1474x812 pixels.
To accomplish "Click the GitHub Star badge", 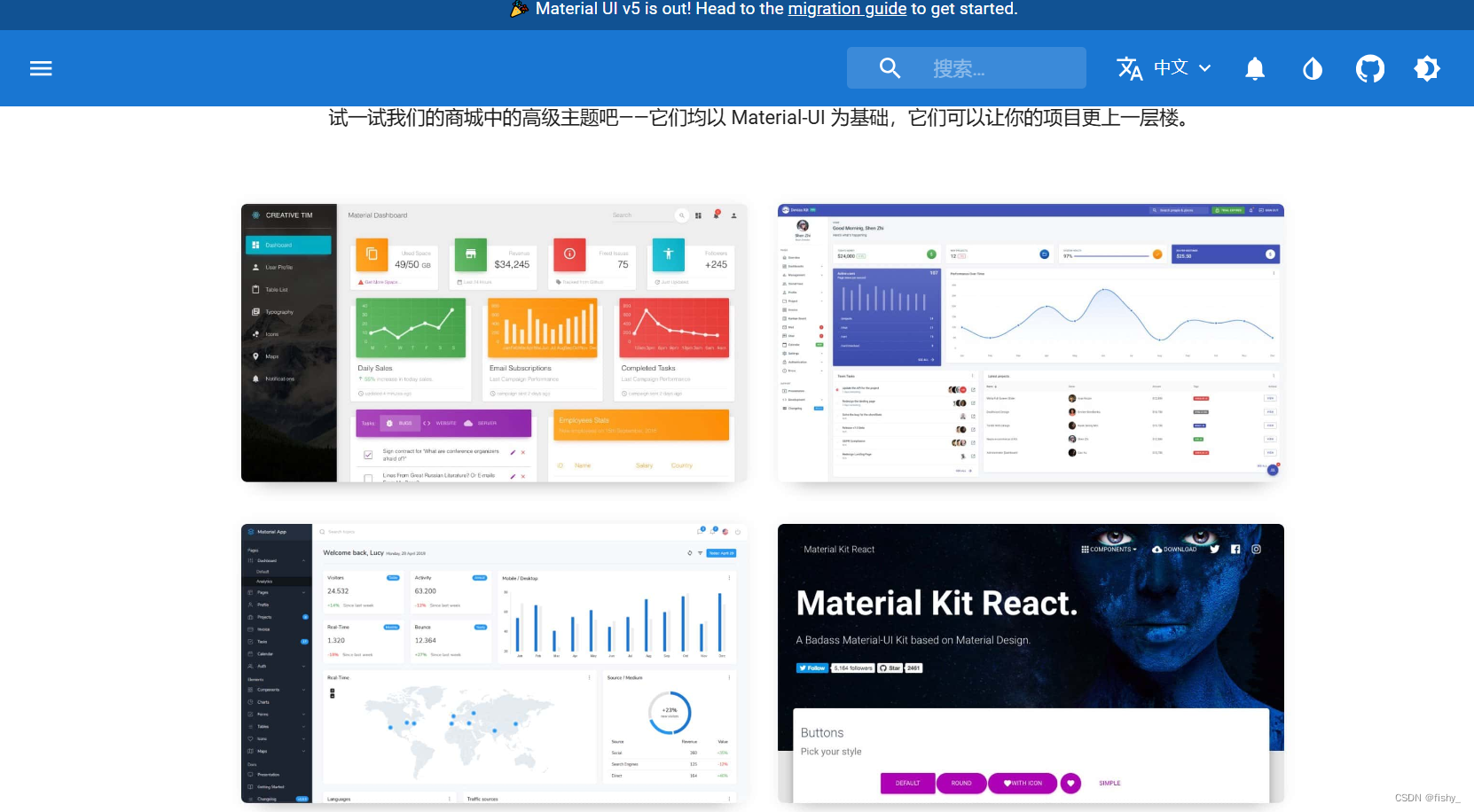I will (x=890, y=668).
